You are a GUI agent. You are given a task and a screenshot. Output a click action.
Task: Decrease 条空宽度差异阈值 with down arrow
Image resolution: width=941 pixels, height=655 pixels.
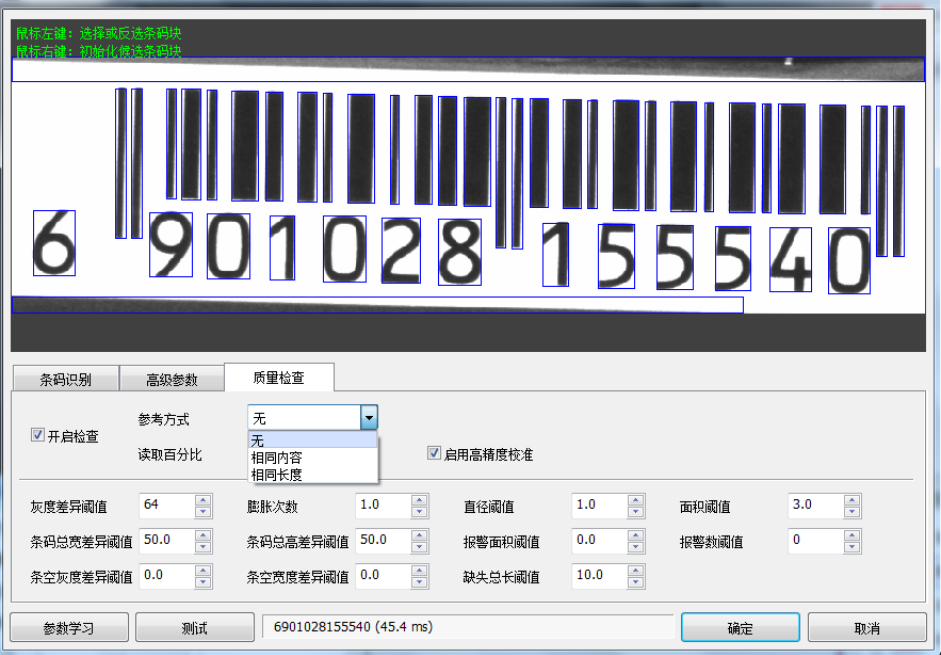tap(419, 582)
